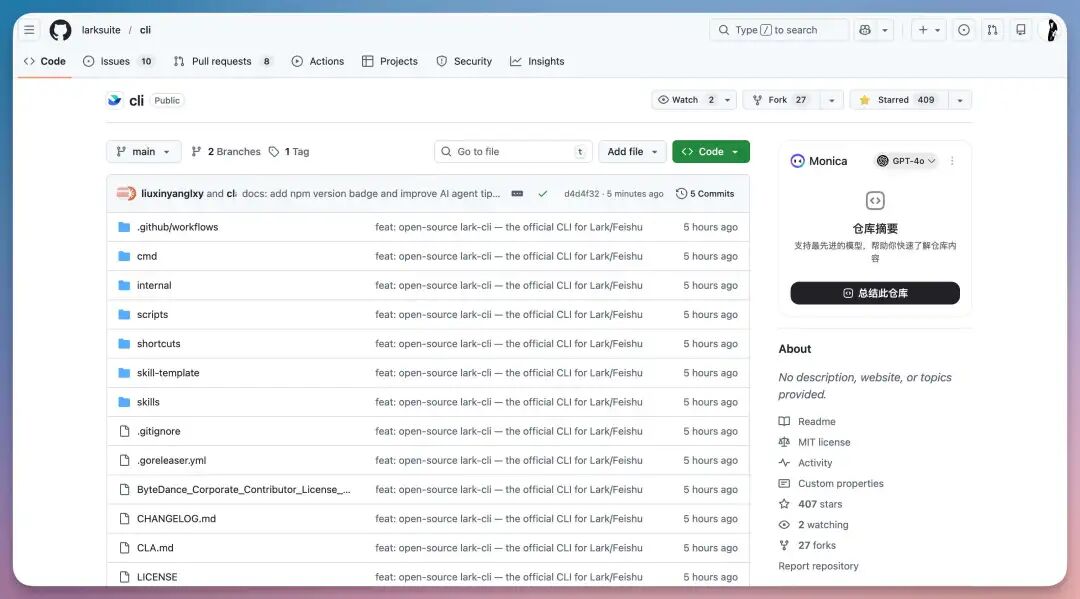Open the GPT-4o model selector
This screenshot has height=599, width=1080.
coord(906,161)
